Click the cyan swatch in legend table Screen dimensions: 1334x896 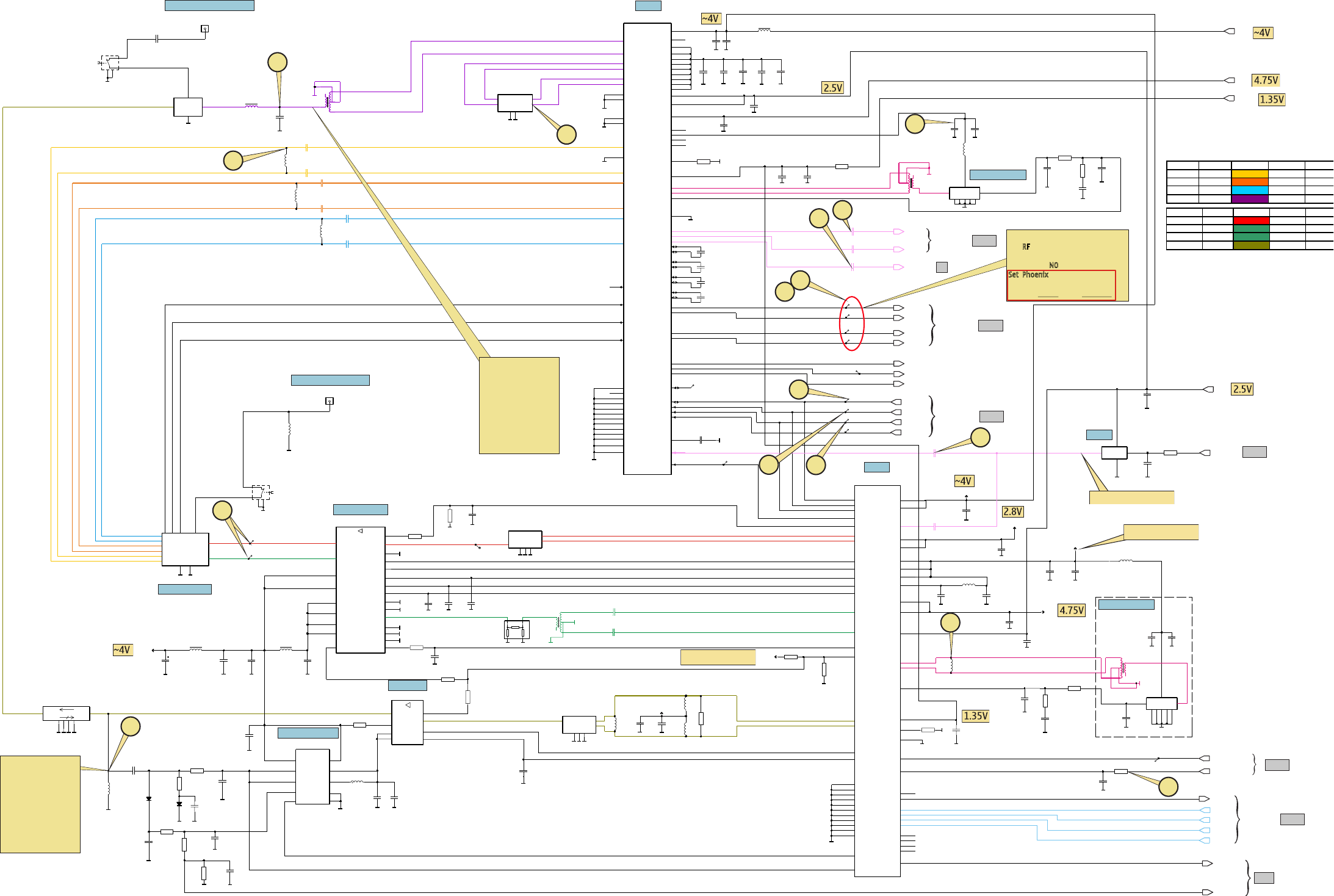[x=1249, y=190]
